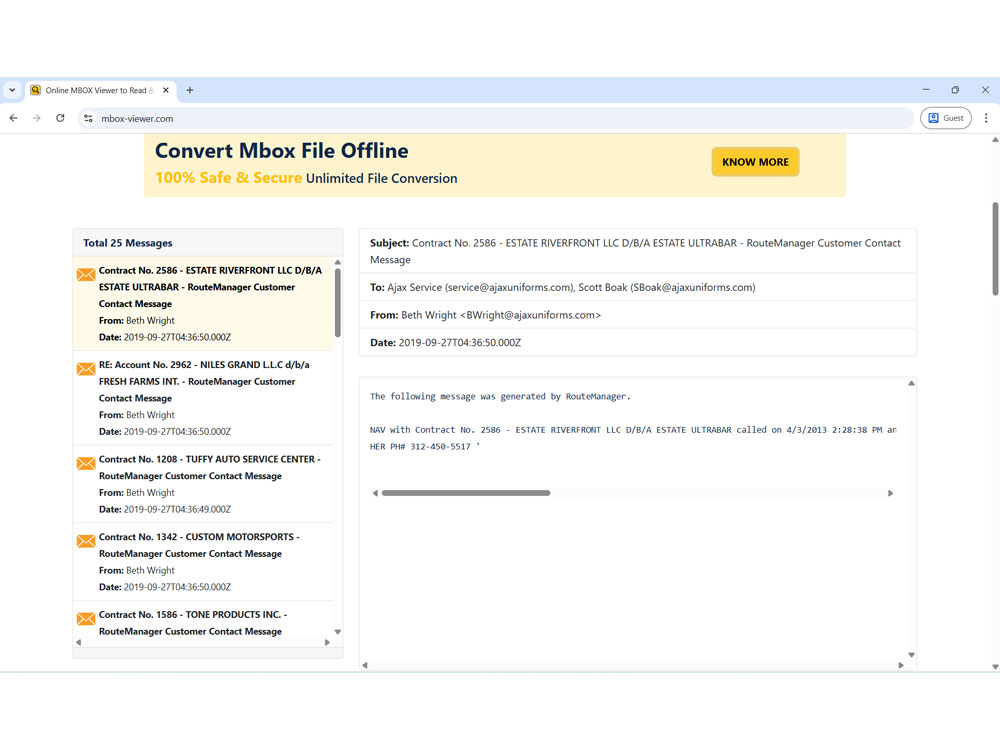
Task: Open the envelope icon for Contract 1586 TONE PRODUCTS
Action: coord(85,617)
